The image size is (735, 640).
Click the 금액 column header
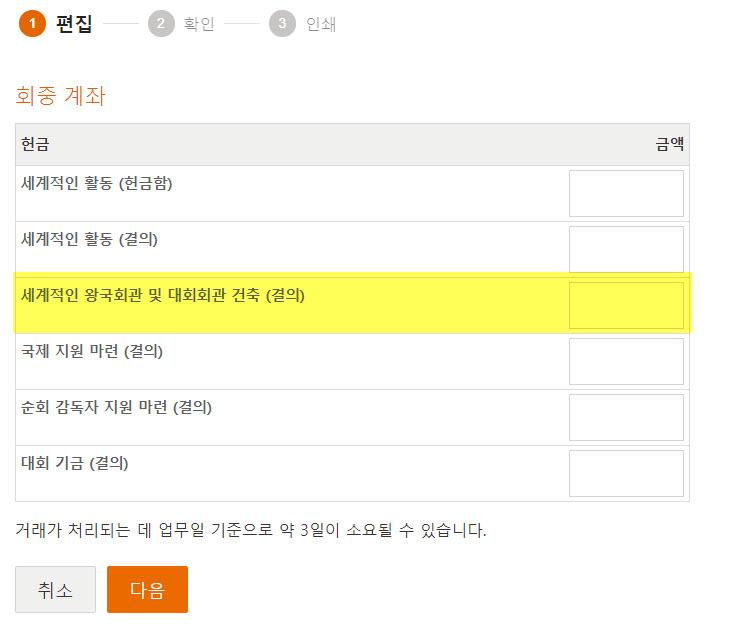coord(669,144)
